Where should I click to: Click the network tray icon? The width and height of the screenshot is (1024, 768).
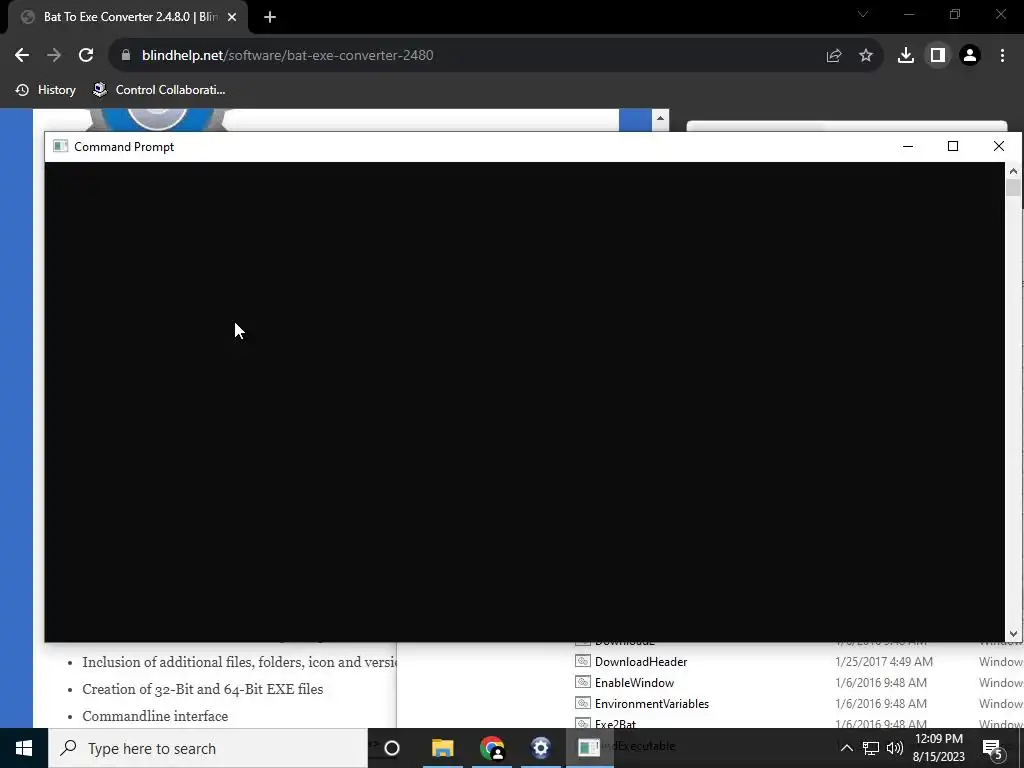(x=871, y=748)
